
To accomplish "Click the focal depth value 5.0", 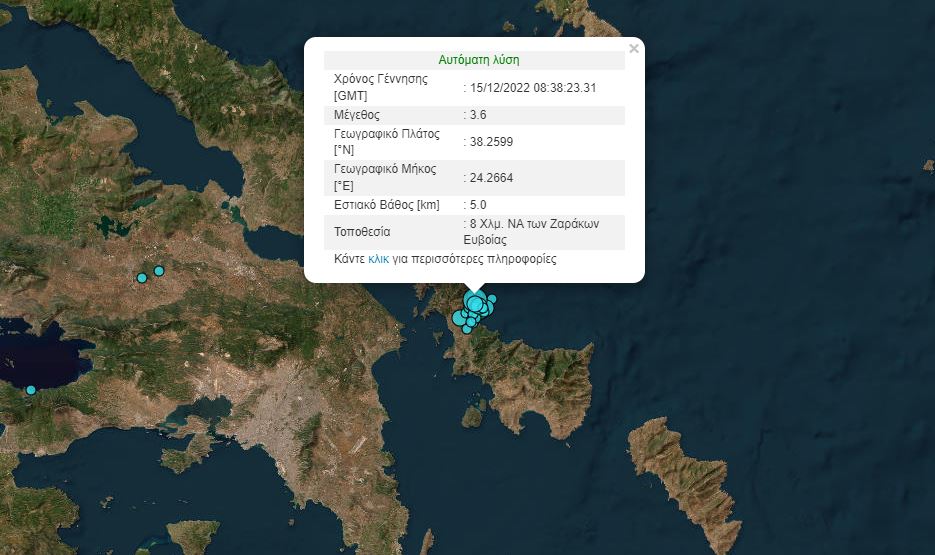I will (x=478, y=205).
